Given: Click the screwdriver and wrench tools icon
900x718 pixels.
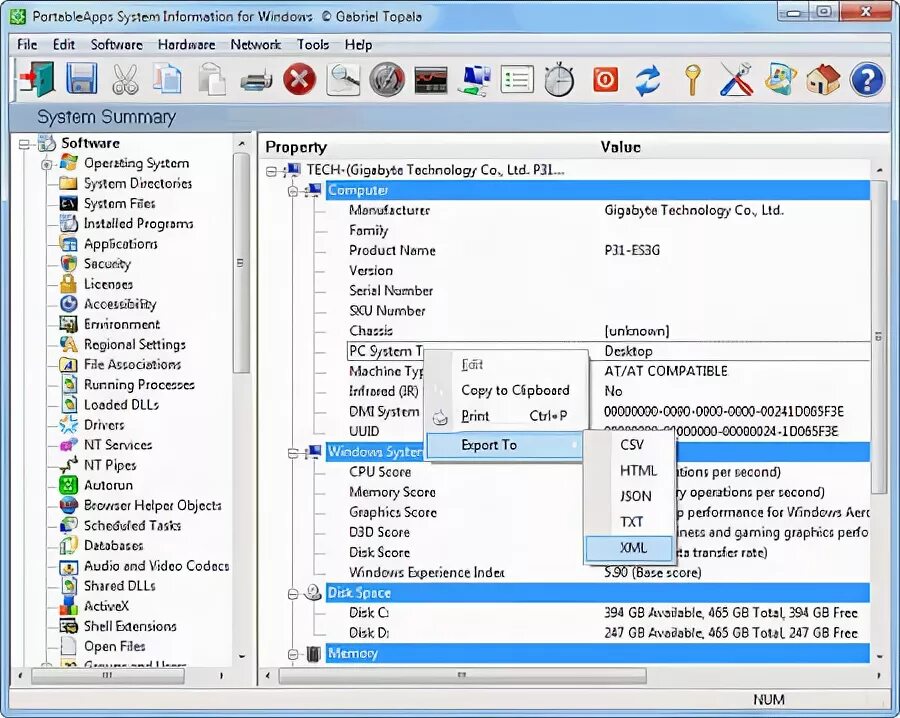Looking at the screenshot, I should (x=736, y=79).
